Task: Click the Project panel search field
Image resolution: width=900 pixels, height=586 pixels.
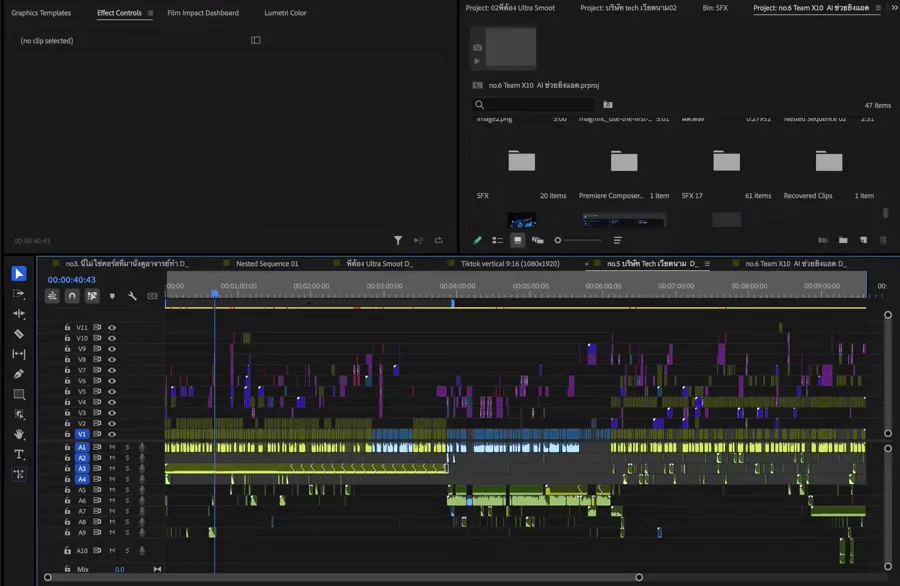Action: click(x=533, y=104)
